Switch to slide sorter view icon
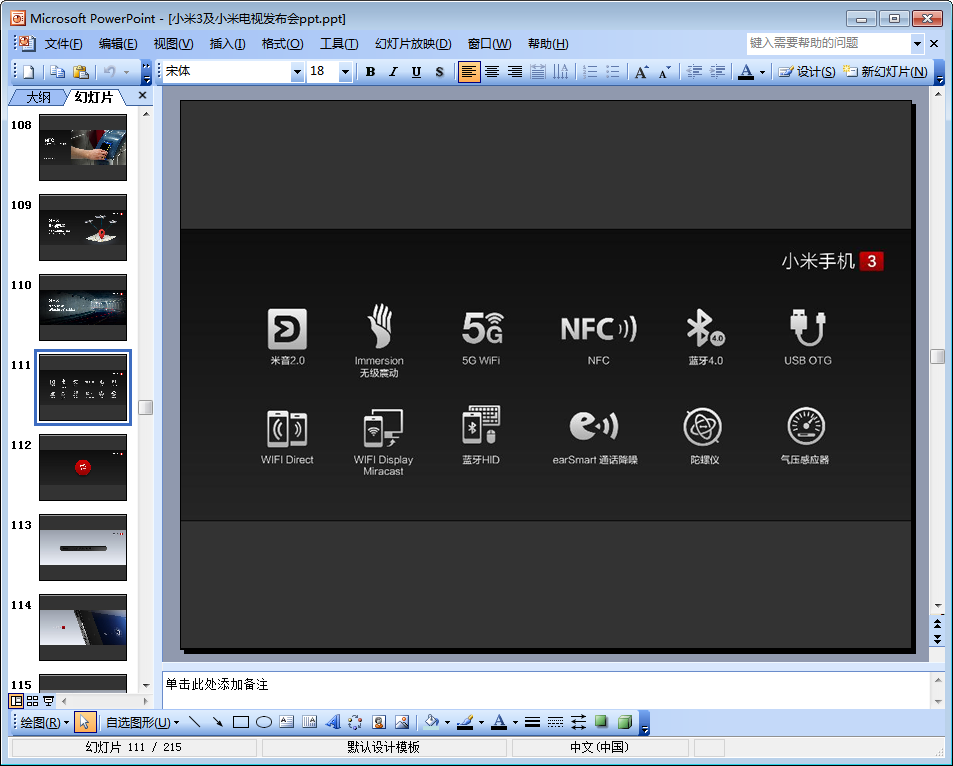 click(32, 701)
